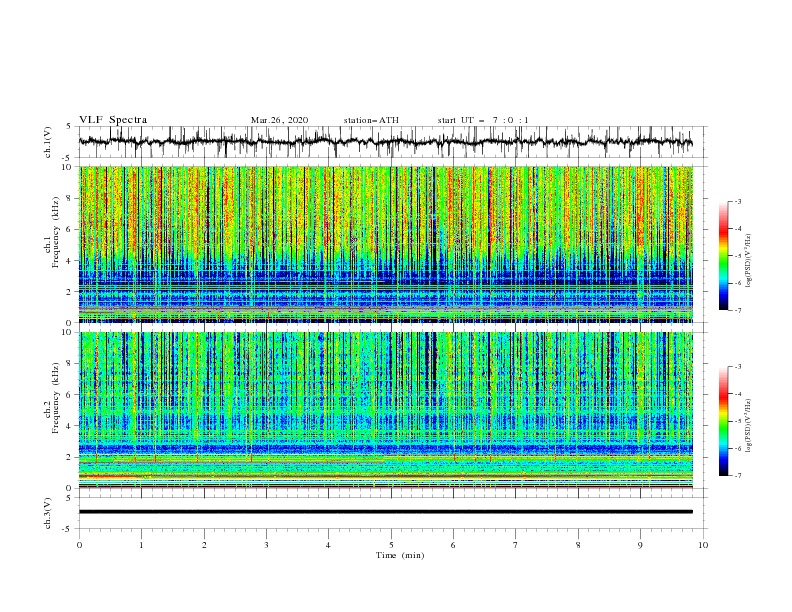Click the time axis tick label "2"
The height and width of the screenshot is (612, 792).
click(204, 545)
